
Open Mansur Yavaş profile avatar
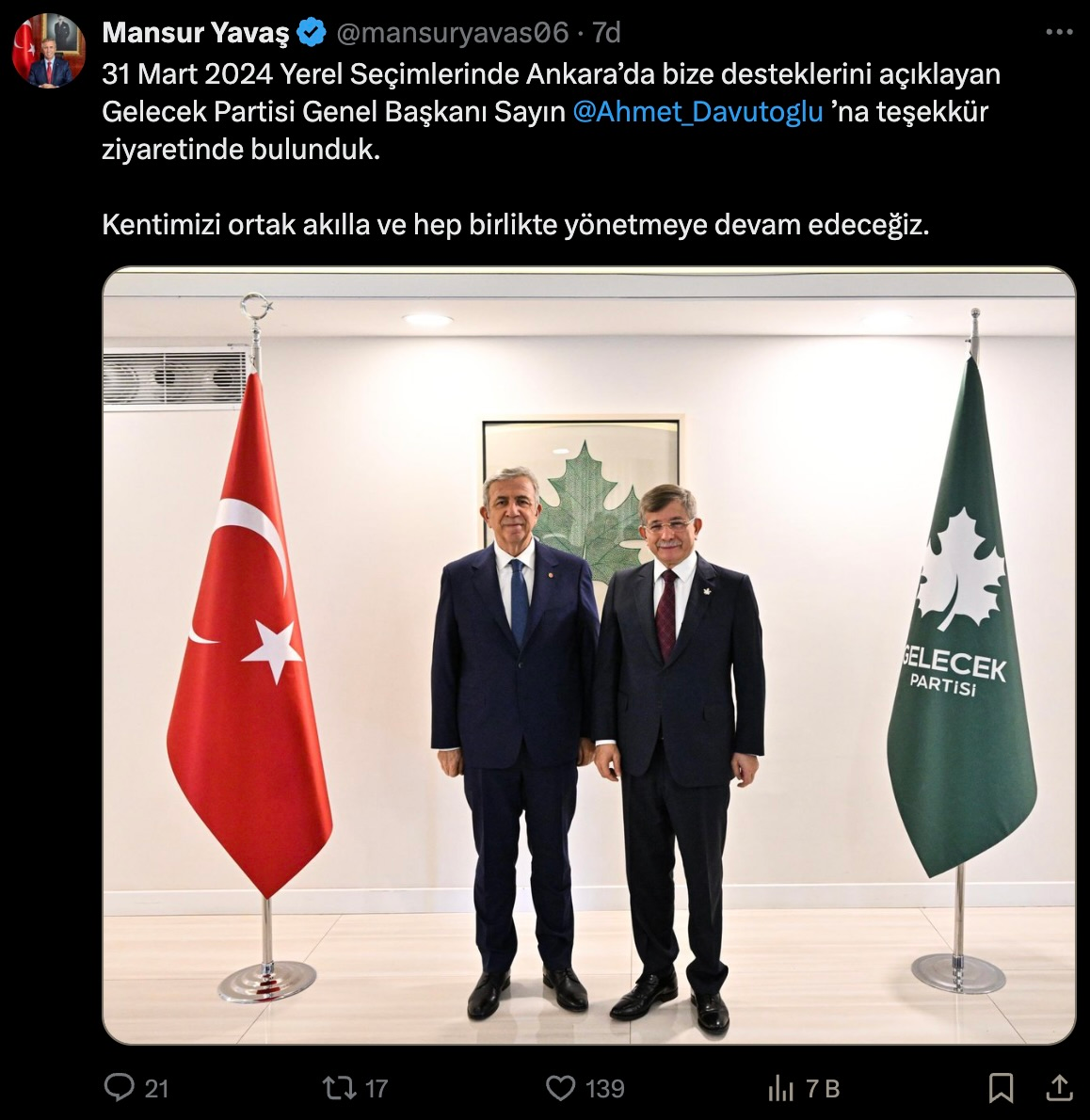(49, 50)
